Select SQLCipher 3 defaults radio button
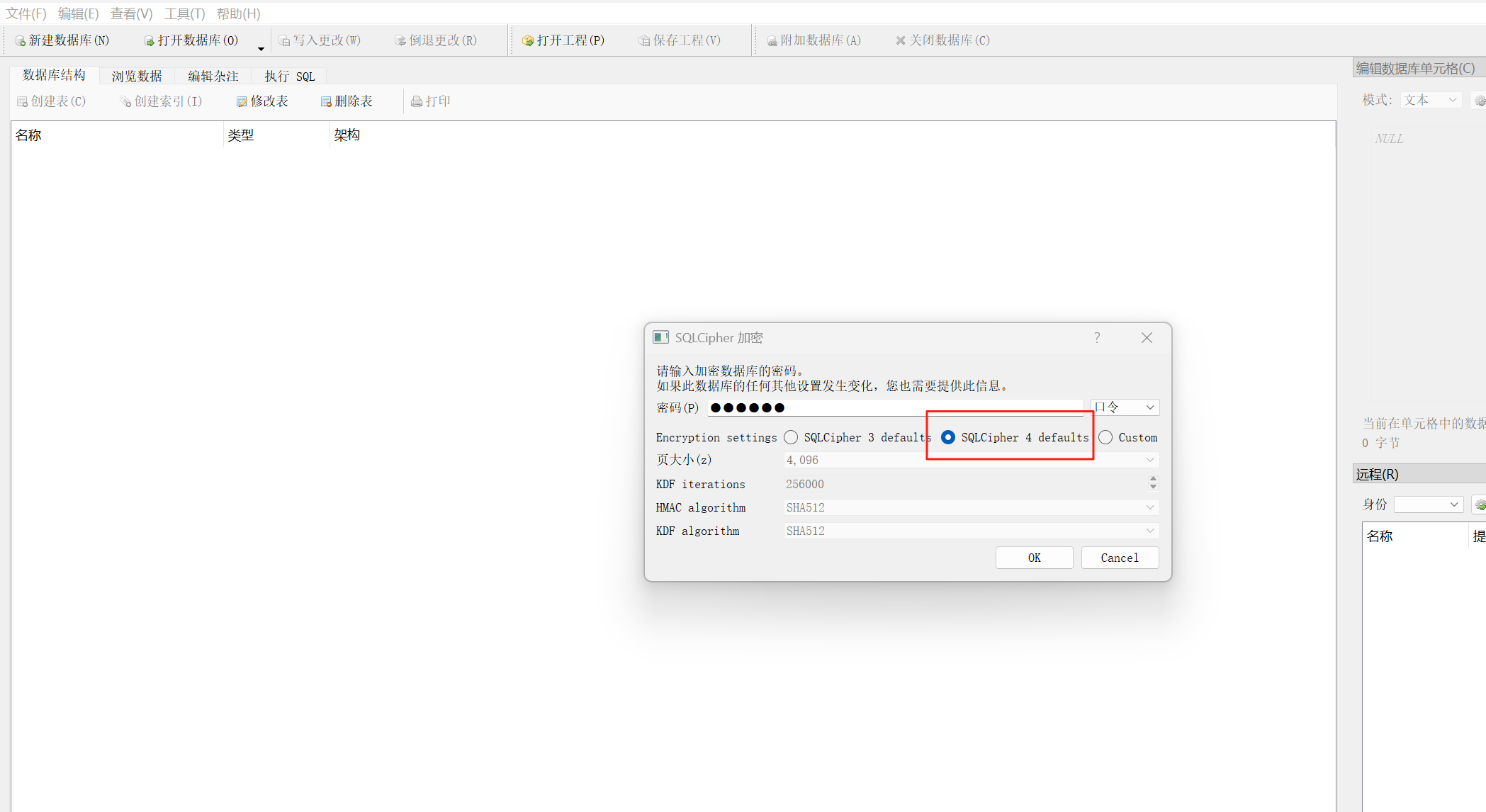This screenshot has height=812, width=1486. 791,437
